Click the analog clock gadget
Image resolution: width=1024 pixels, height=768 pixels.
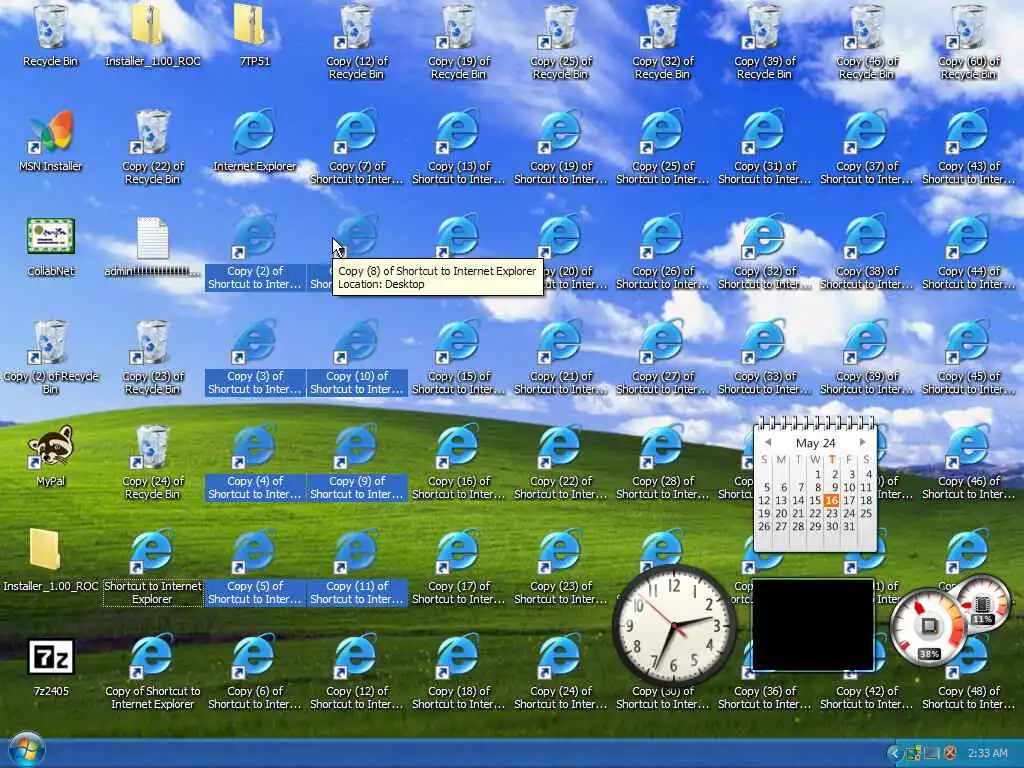(674, 626)
